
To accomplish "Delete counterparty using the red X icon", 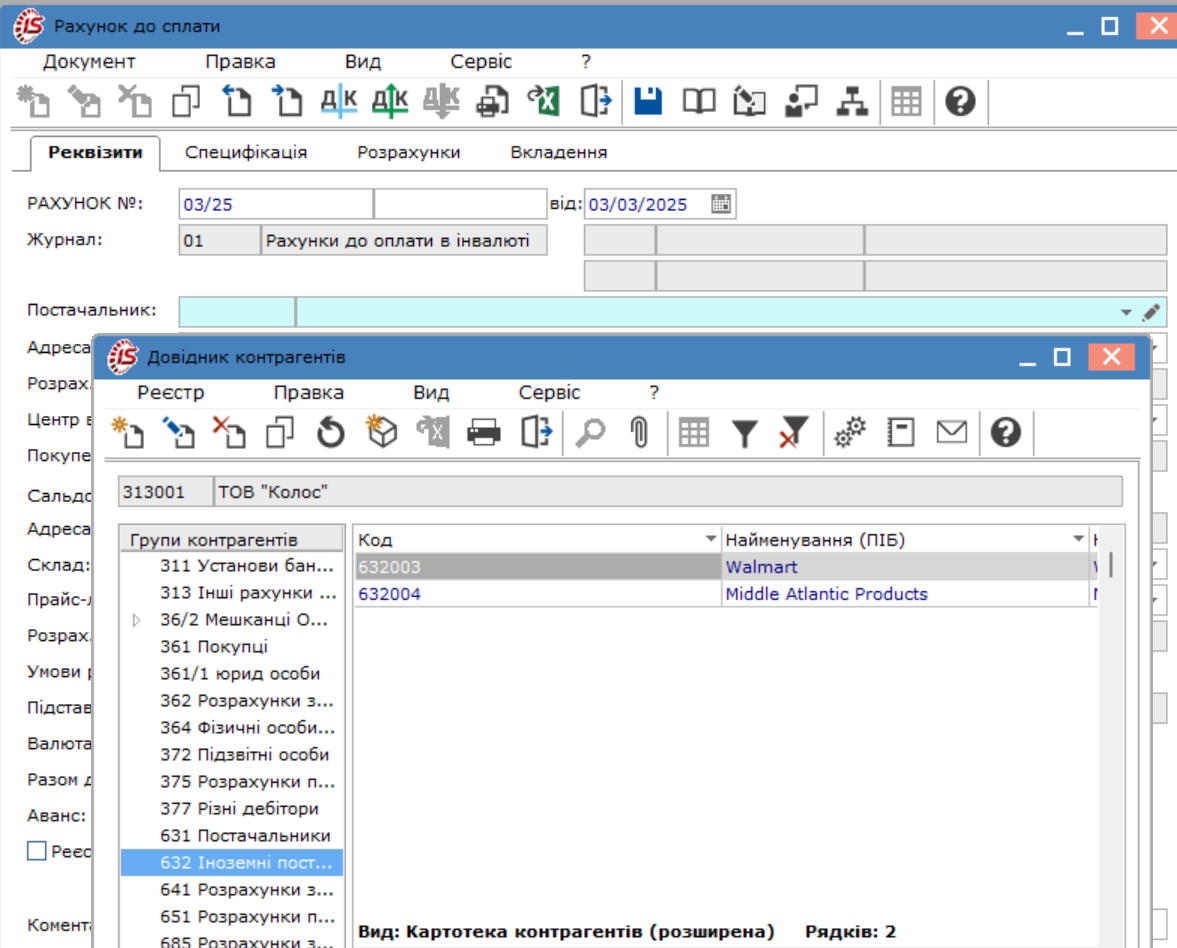I will tap(229, 432).
